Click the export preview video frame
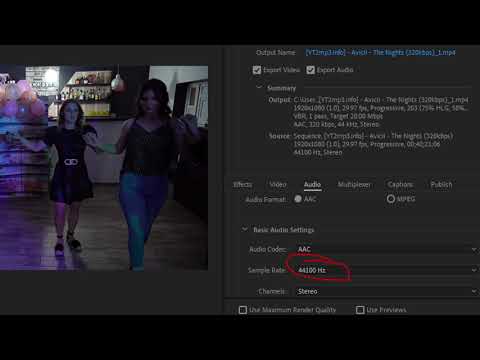The image size is (480, 360). pos(104,168)
